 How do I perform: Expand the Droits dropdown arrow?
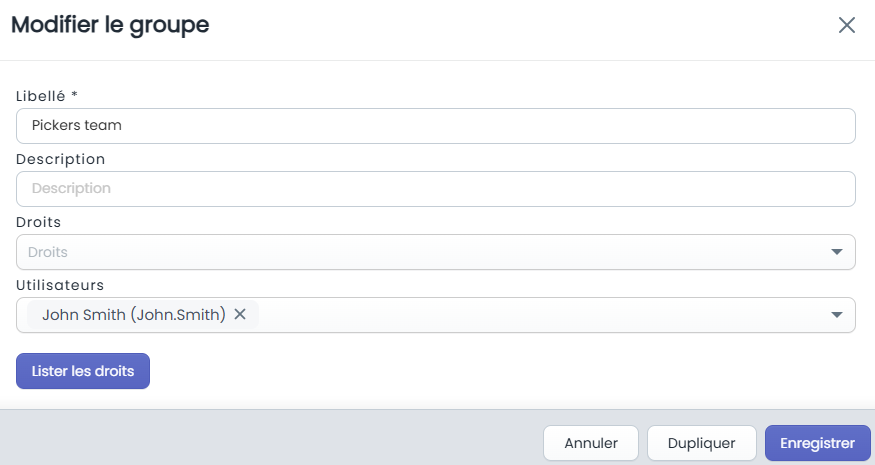click(836, 252)
